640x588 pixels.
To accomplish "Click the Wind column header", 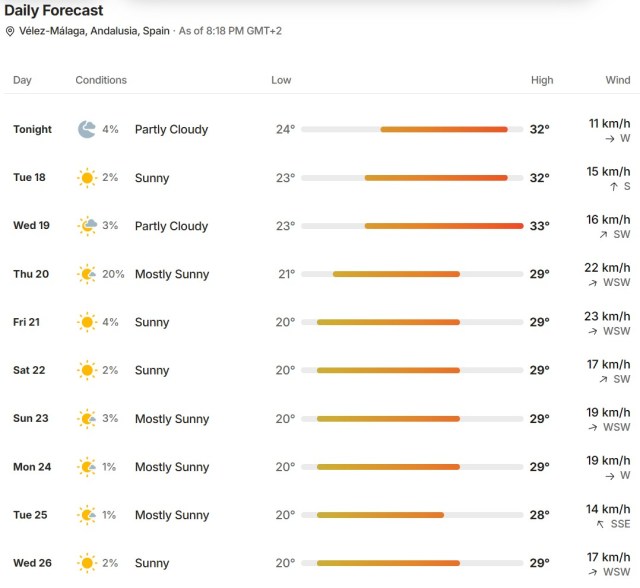I will tap(618, 80).
